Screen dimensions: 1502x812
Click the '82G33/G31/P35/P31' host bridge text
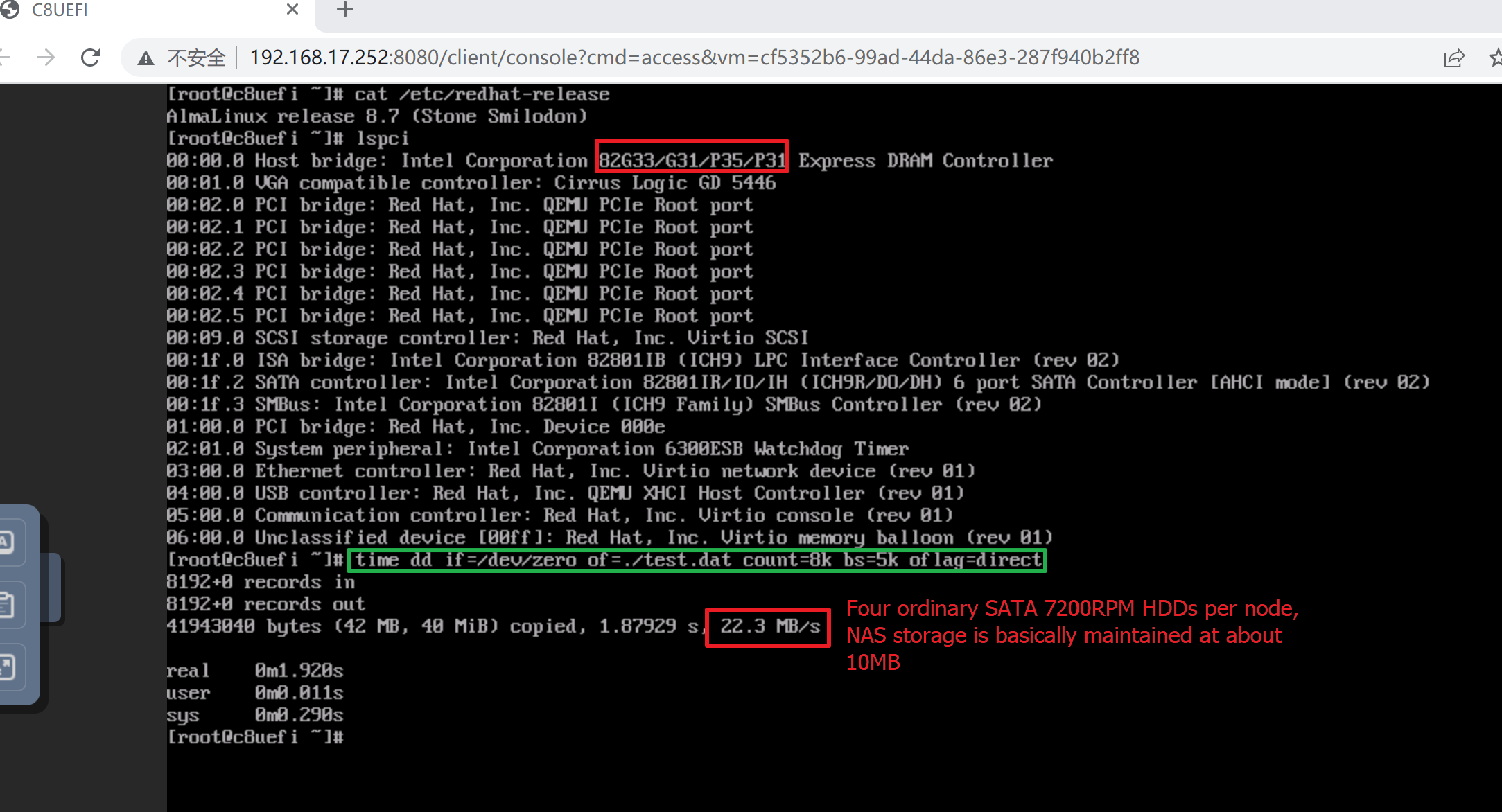pyautogui.click(x=692, y=161)
